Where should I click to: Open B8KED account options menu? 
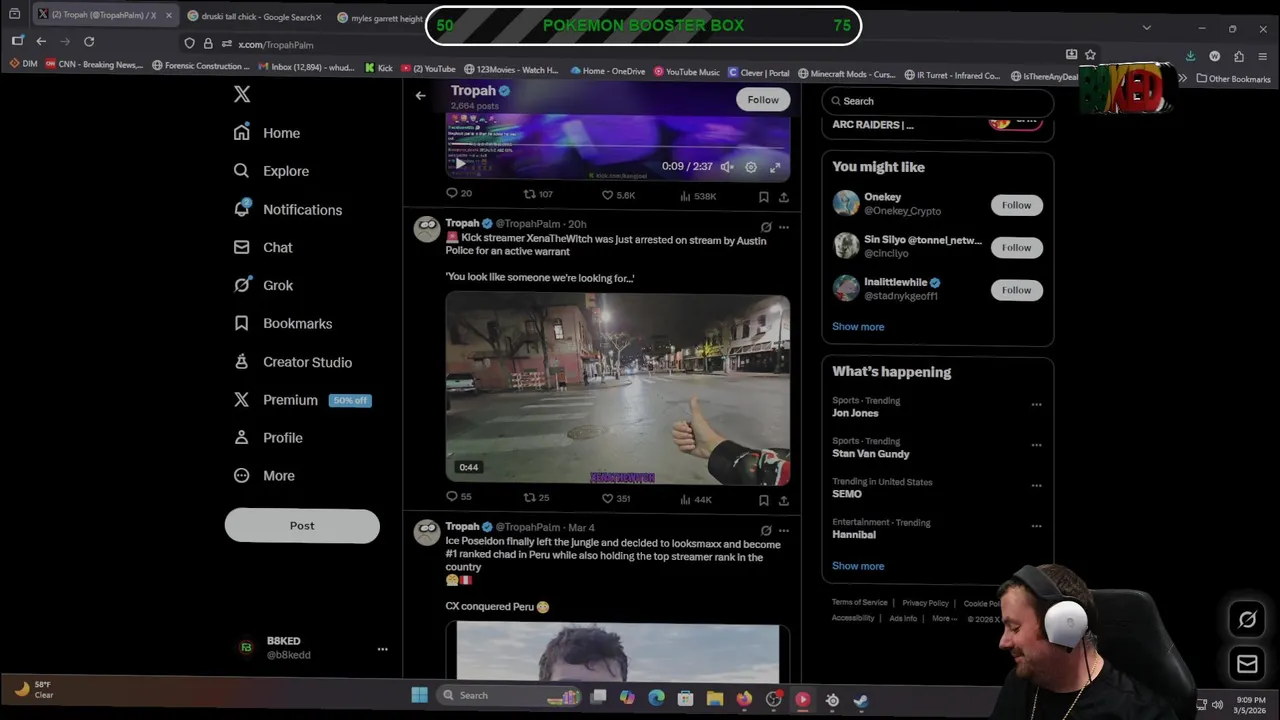point(382,649)
